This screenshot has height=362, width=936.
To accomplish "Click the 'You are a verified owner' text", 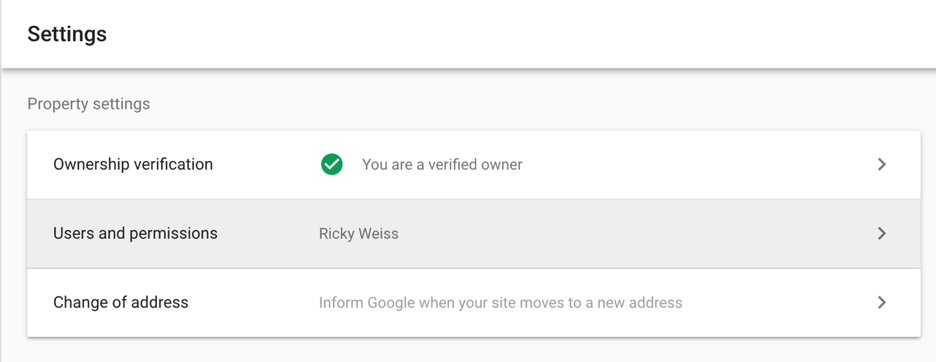I will 442,164.
